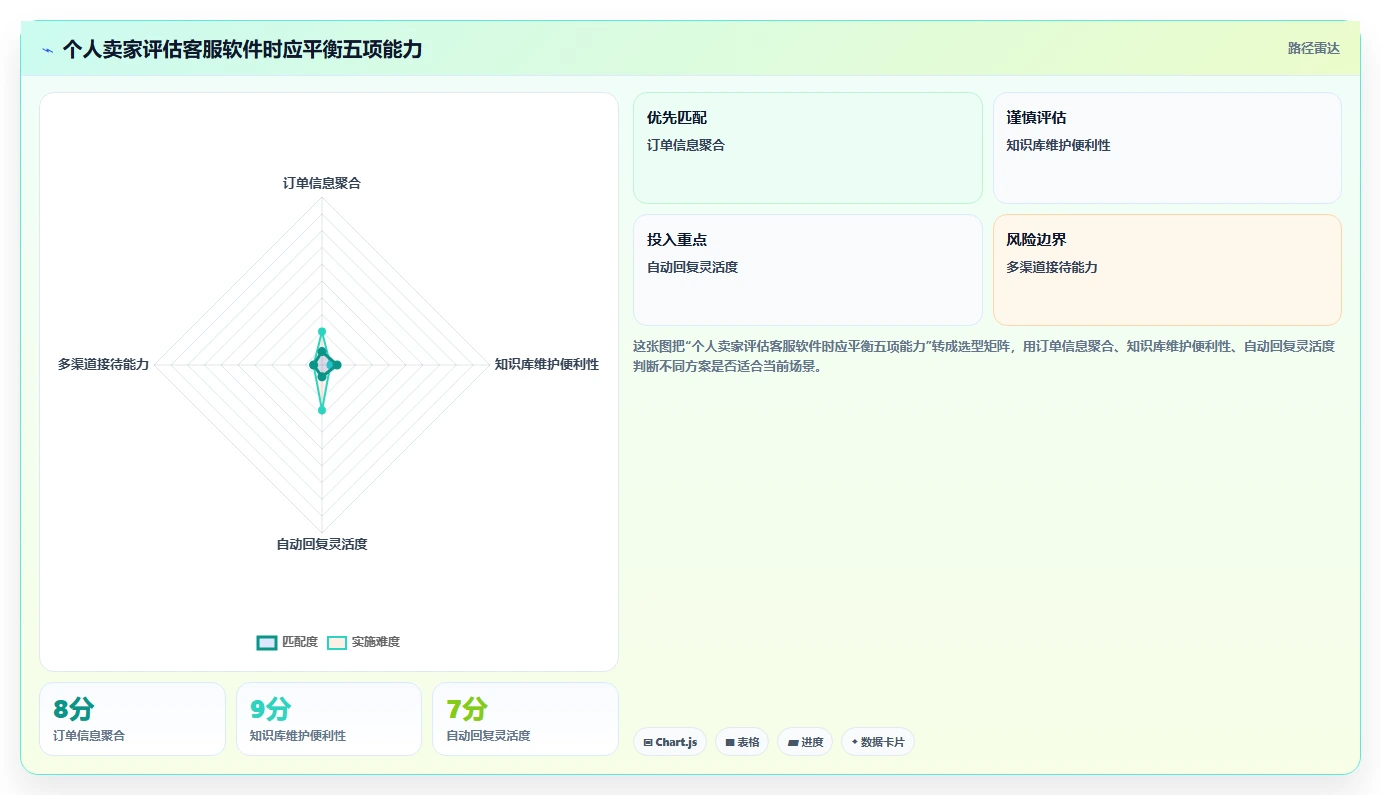Click radar axis label 多渠道接待能力
The image size is (1381, 795).
click(103, 364)
